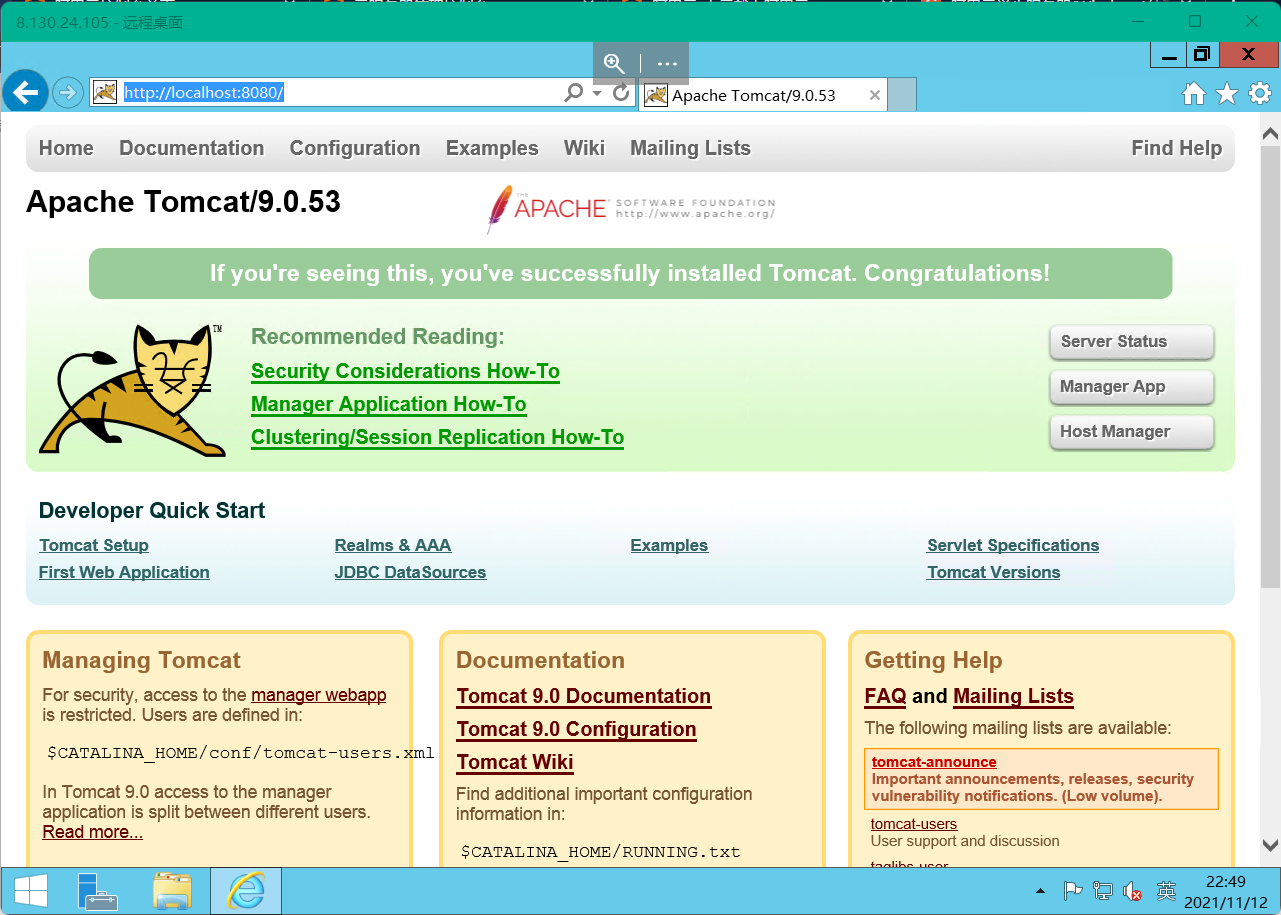The width and height of the screenshot is (1281, 915).
Task: Click the browser forward arrow
Action: (67, 93)
